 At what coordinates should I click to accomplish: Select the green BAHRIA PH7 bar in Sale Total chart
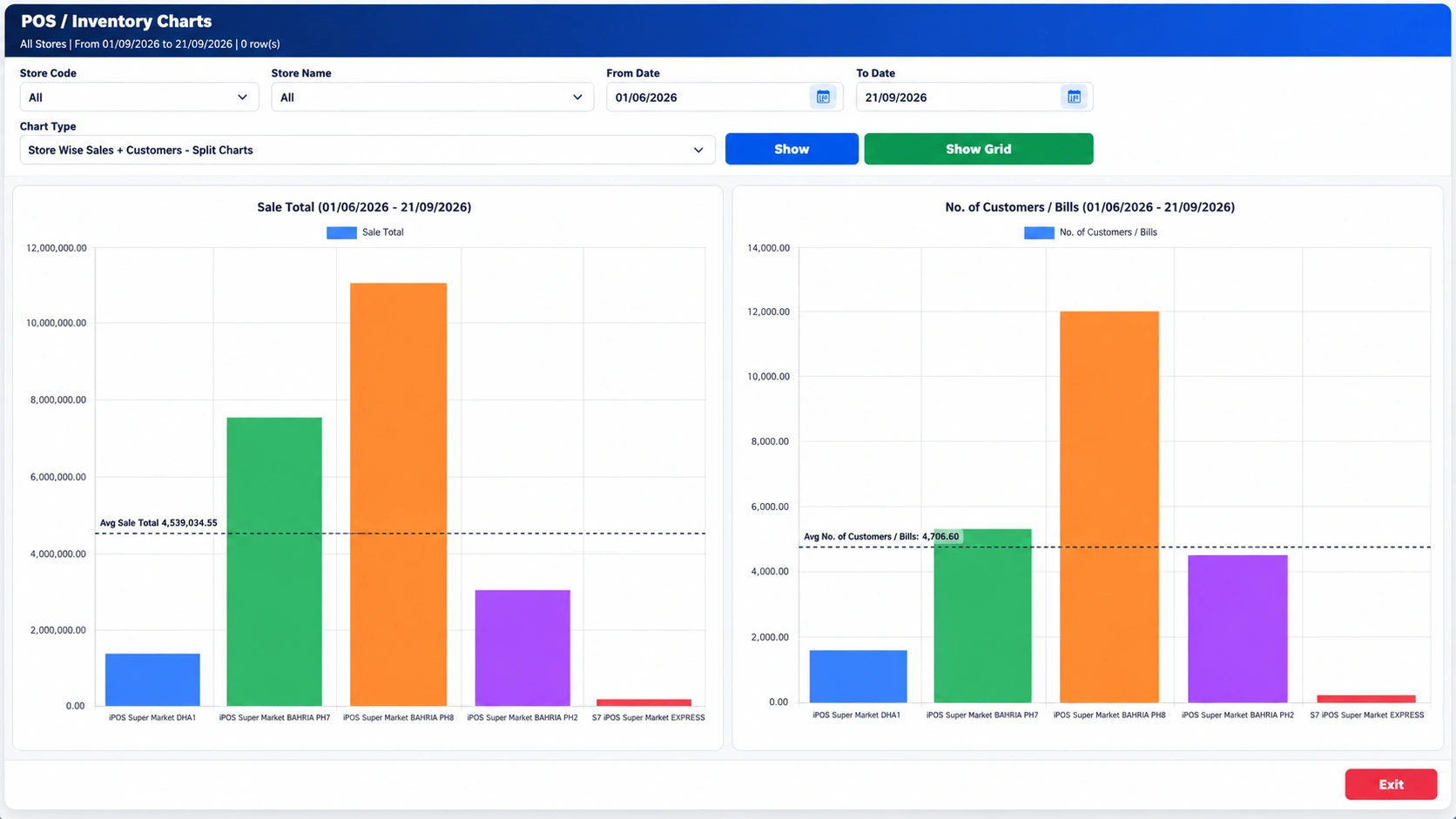274,561
